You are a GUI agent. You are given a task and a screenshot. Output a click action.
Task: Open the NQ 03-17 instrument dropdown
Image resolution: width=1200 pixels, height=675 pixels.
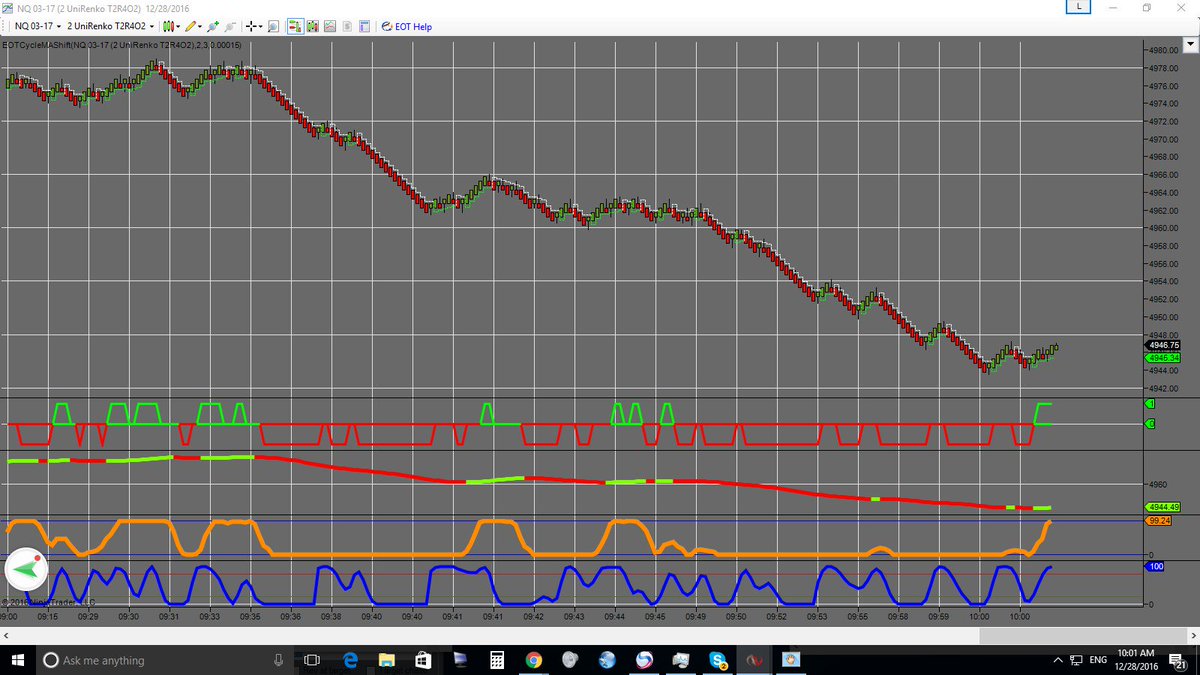[45, 27]
